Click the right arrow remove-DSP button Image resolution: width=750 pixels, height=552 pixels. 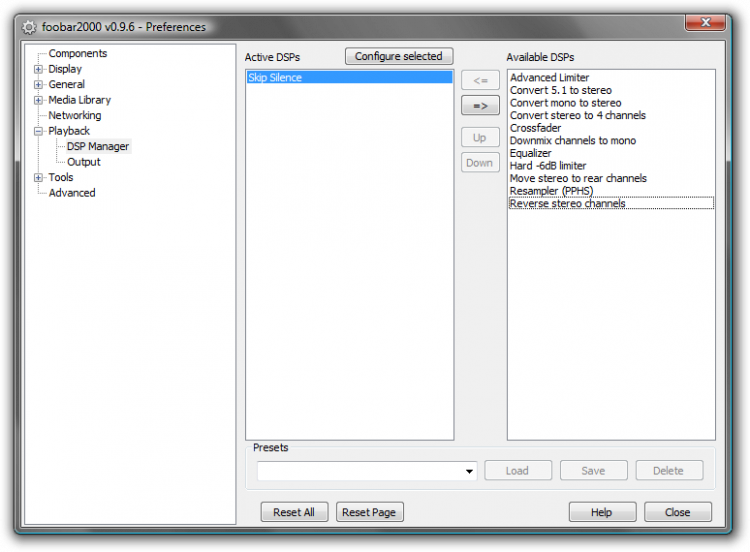480,106
